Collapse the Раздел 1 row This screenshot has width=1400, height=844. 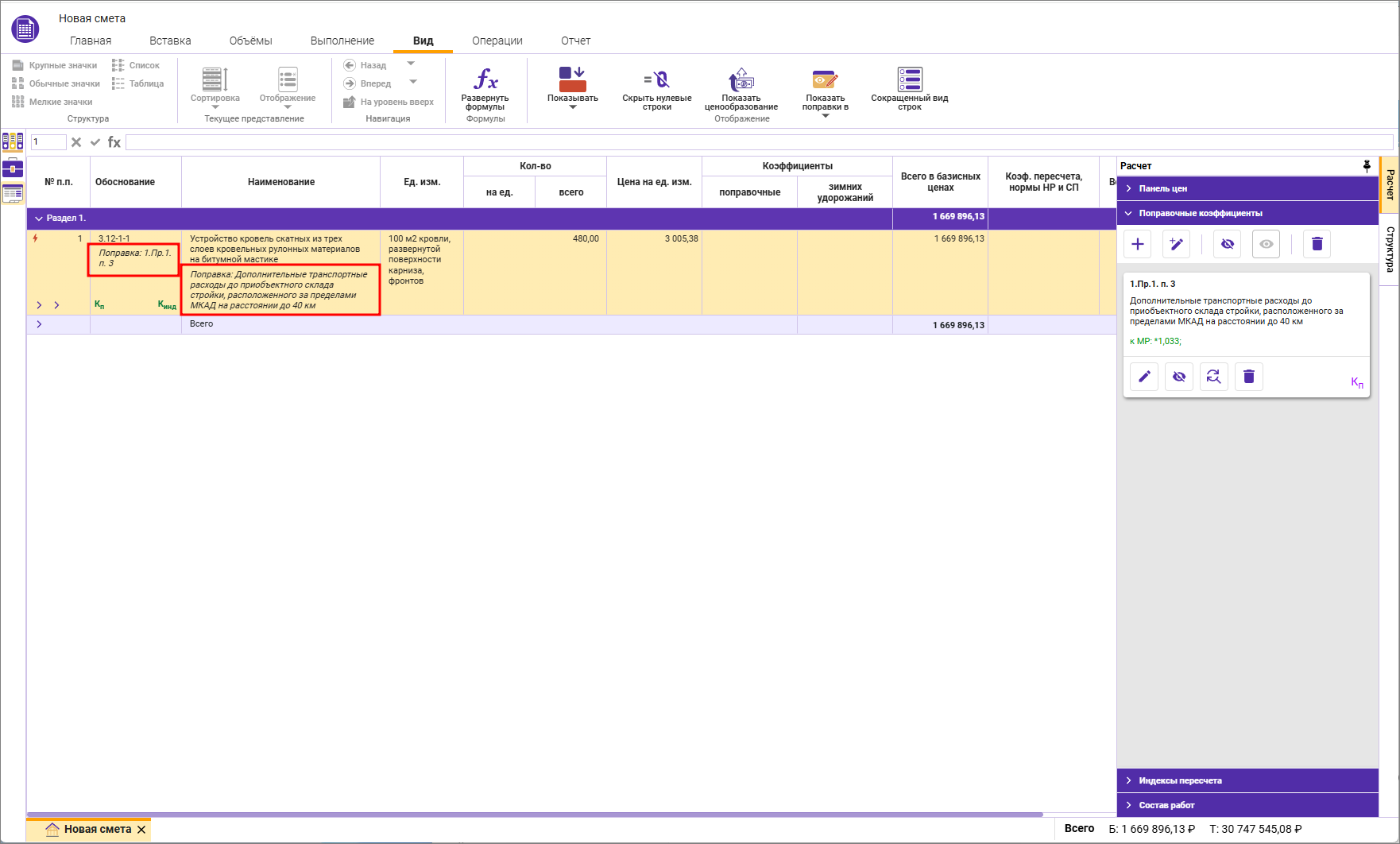[39, 218]
